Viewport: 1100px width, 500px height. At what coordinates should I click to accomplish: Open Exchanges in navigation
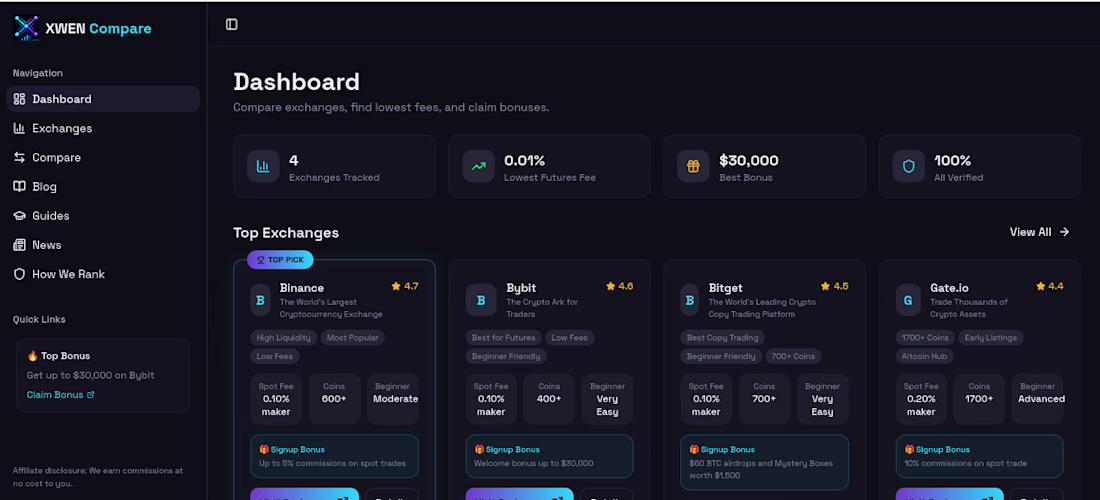103,128
